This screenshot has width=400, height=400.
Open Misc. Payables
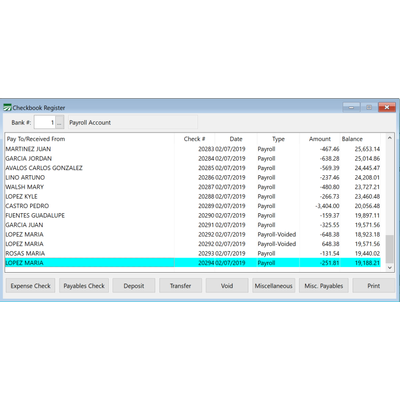(324, 286)
